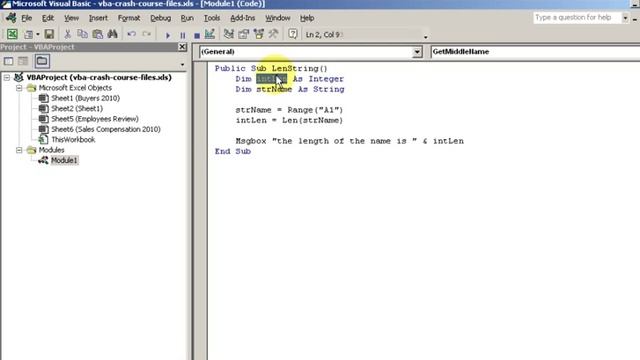Click the End Sub line

coord(233,151)
